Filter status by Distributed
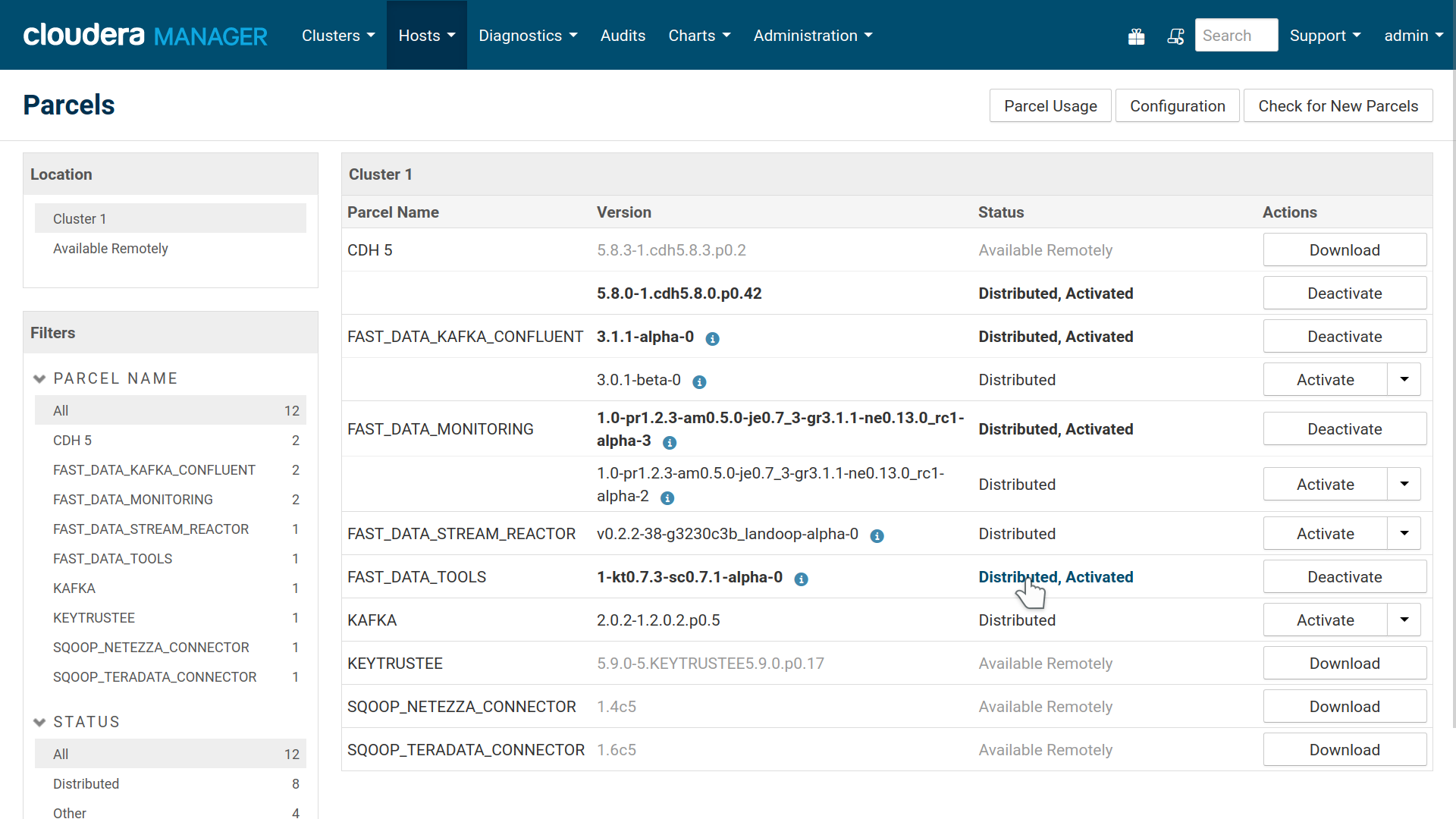The height and width of the screenshot is (819, 1456). tap(171, 783)
